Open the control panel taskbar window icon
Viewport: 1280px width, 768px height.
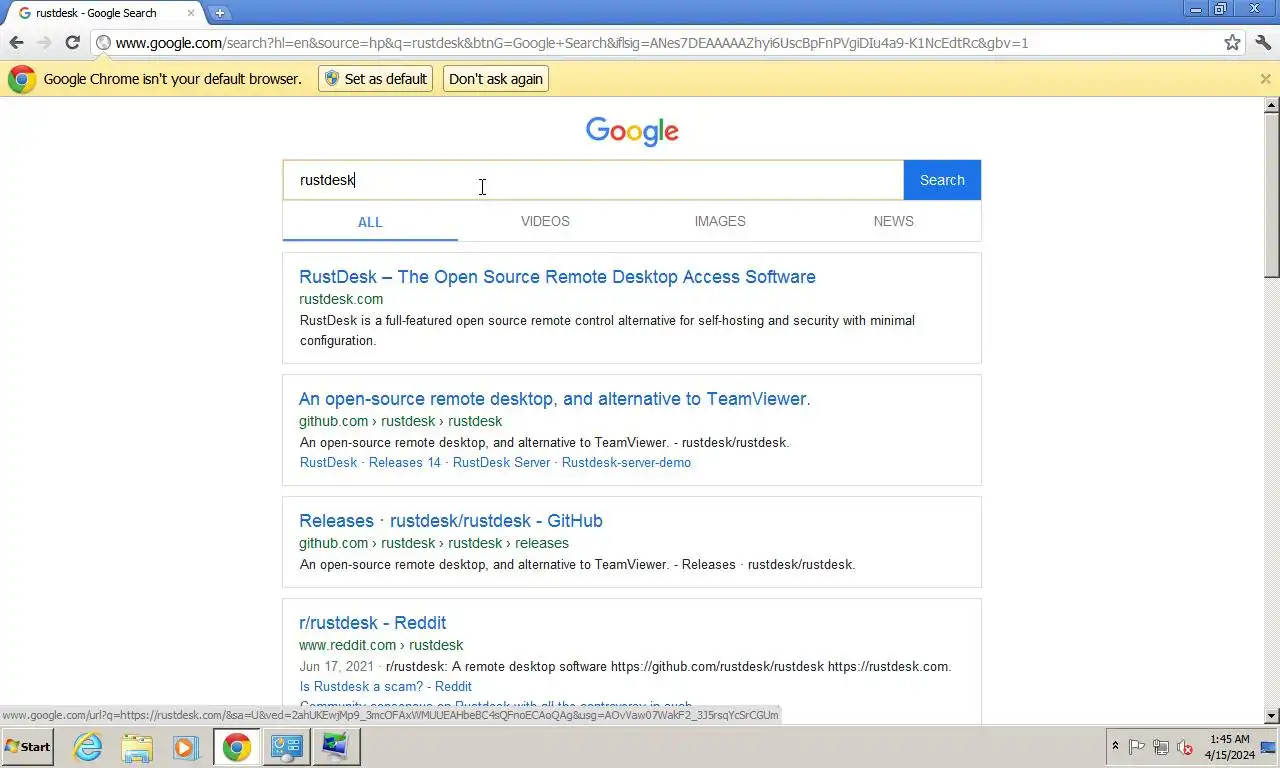(x=286, y=747)
